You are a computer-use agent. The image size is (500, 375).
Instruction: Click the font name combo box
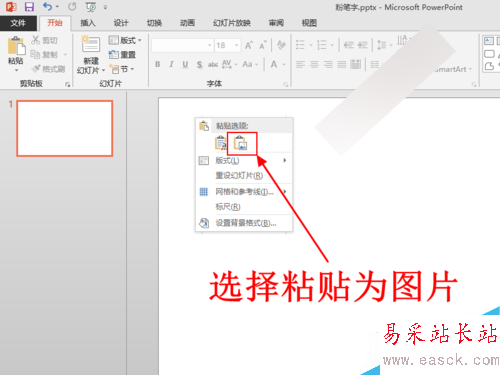[182, 45]
